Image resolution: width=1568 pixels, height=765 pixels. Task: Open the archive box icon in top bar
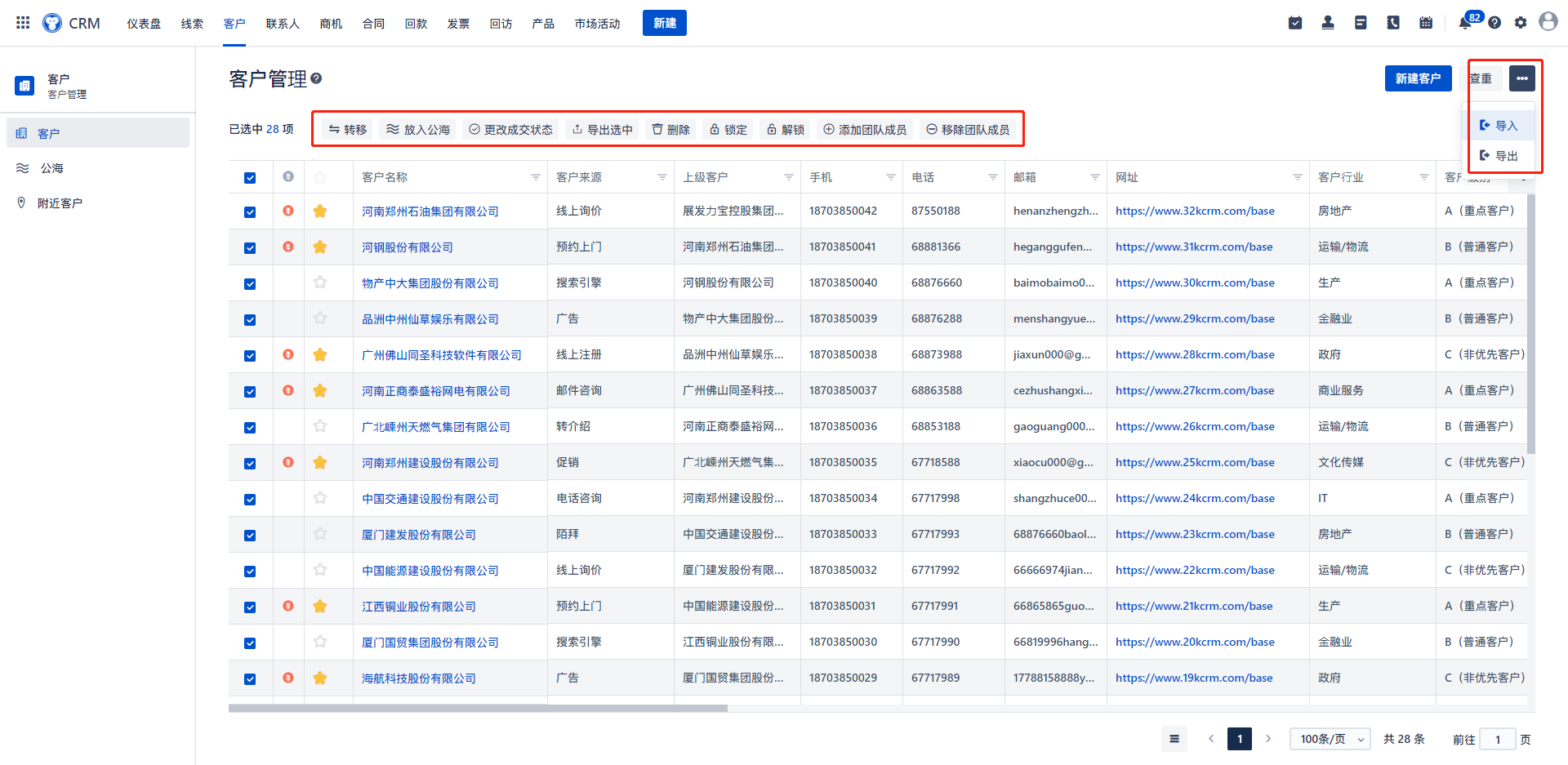[x=1361, y=23]
